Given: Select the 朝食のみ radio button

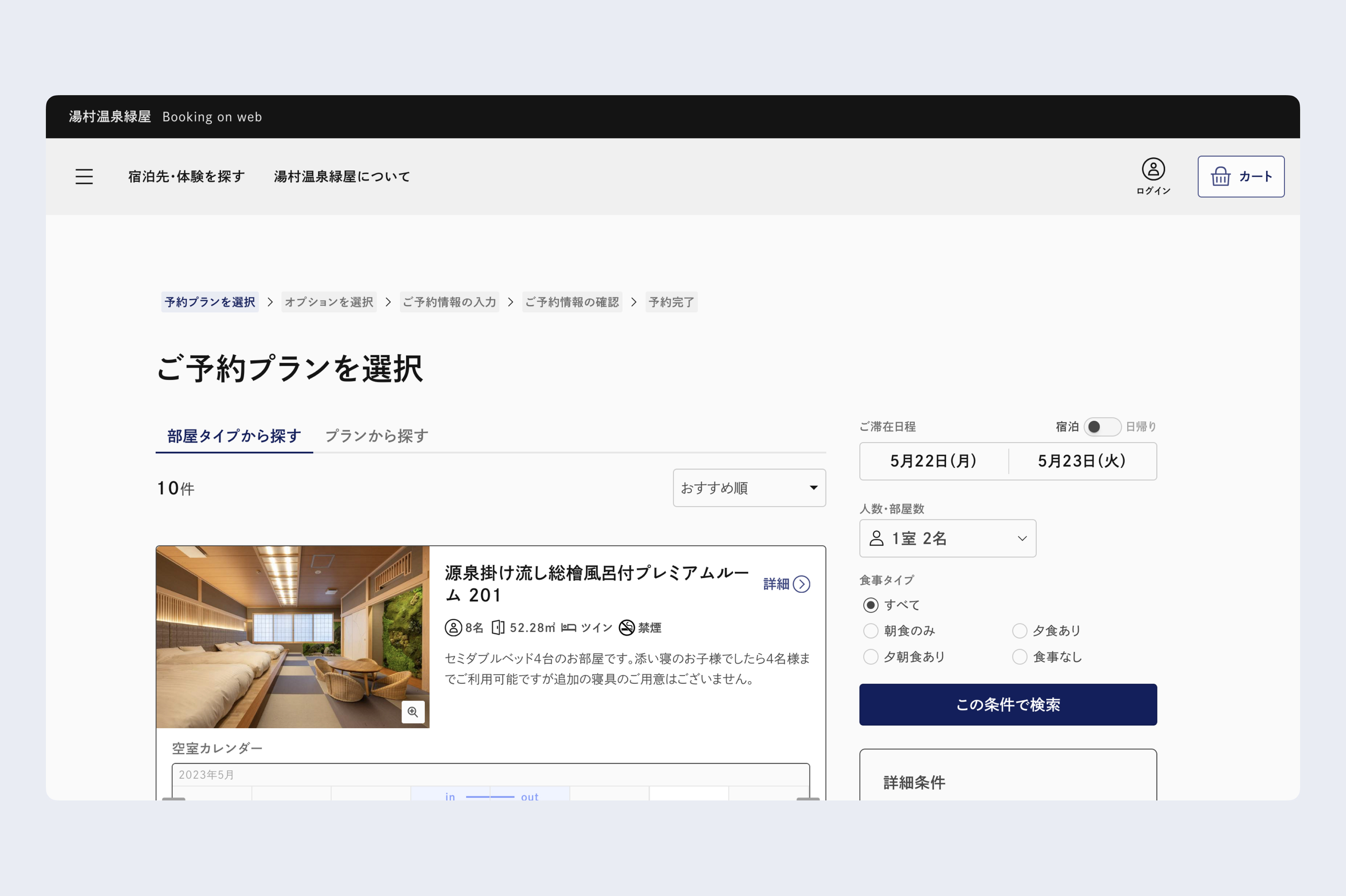Looking at the screenshot, I should pyautogui.click(x=870, y=631).
